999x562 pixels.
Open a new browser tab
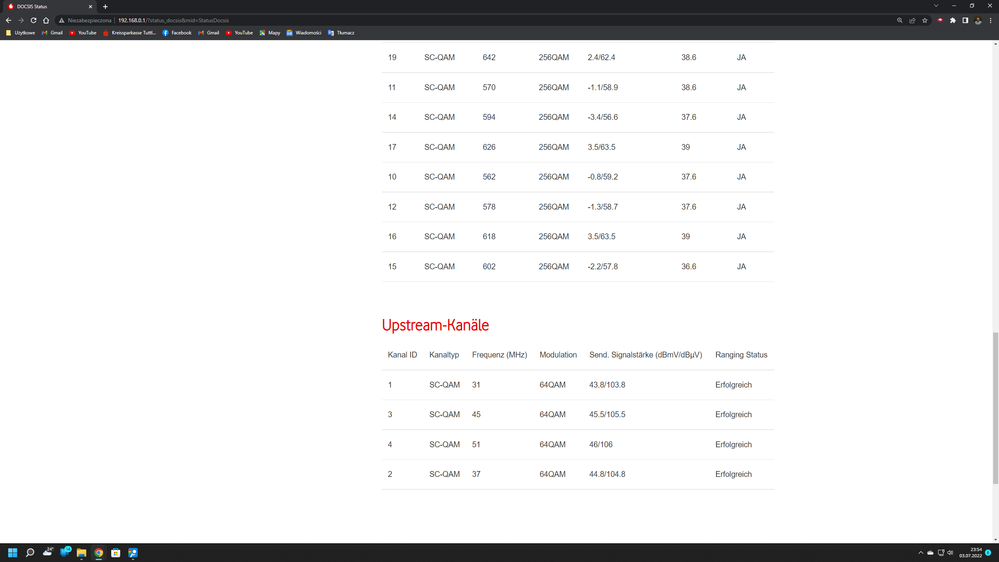point(105,6)
